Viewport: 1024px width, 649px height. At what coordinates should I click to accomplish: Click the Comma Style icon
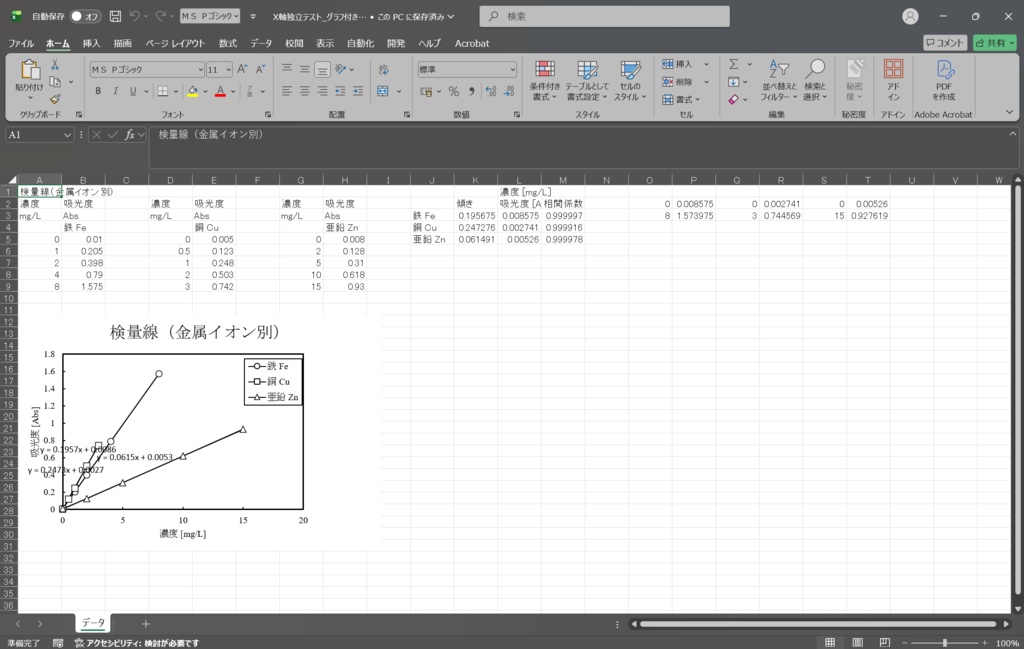tap(472, 91)
